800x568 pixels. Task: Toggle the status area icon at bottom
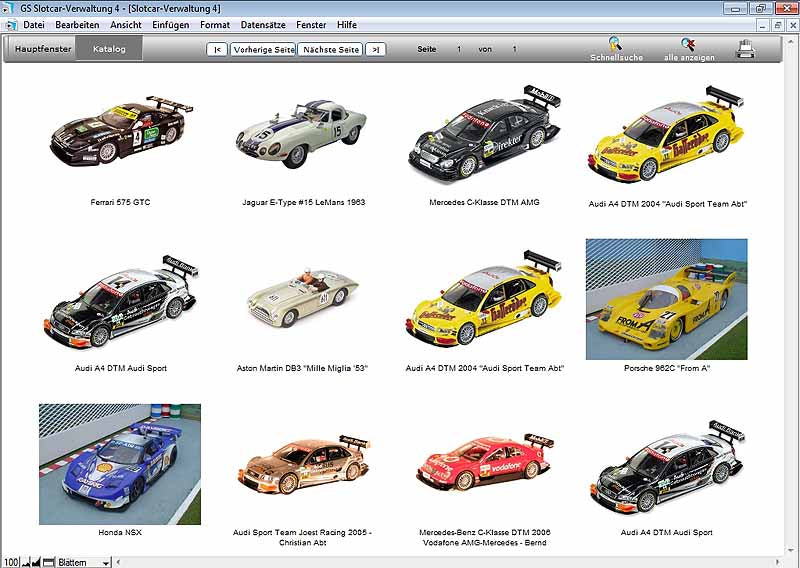tap(47, 562)
